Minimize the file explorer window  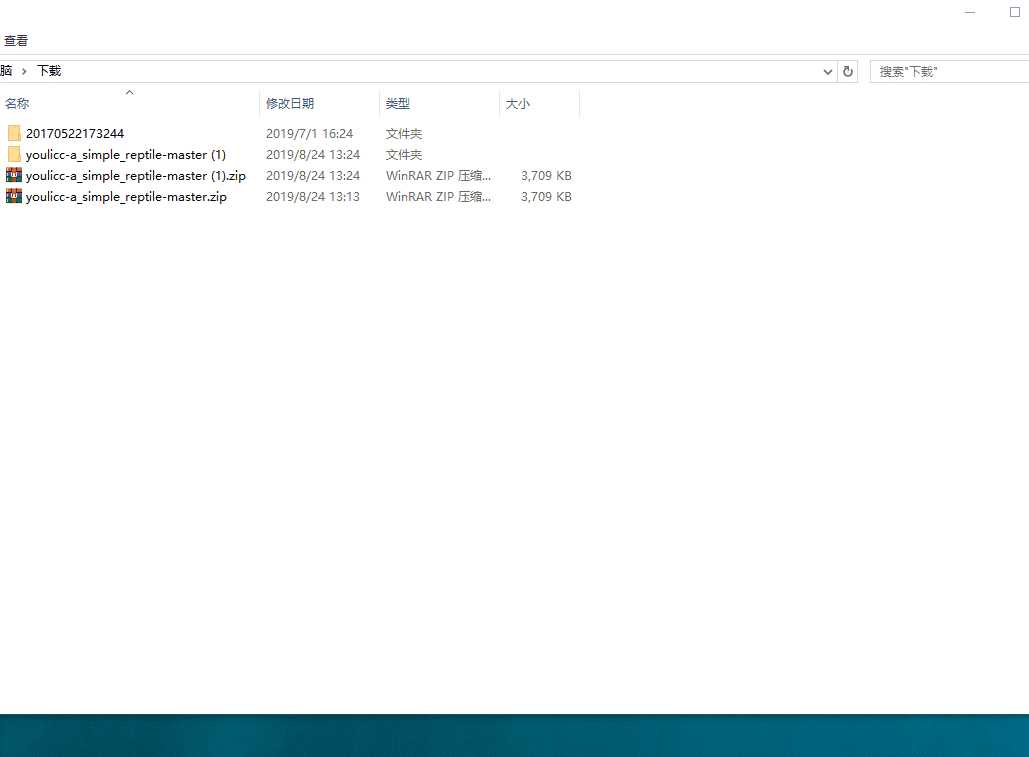(970, 12)
